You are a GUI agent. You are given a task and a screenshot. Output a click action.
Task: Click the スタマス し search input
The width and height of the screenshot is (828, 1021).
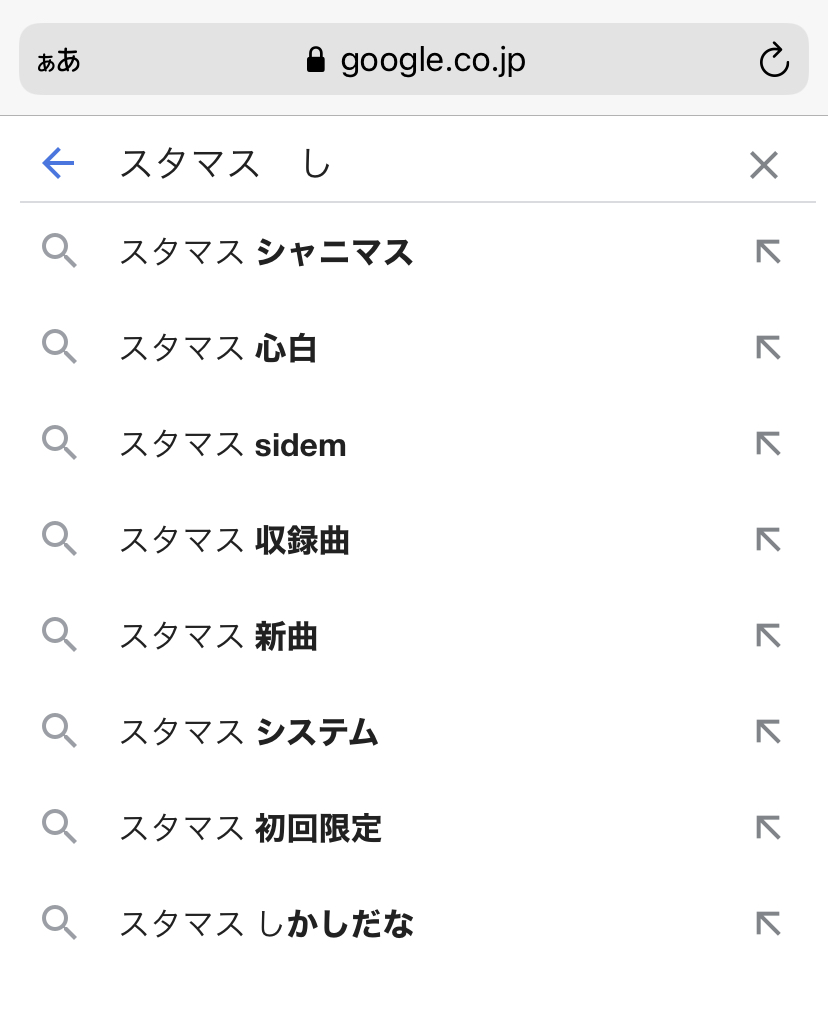(420, 165)
